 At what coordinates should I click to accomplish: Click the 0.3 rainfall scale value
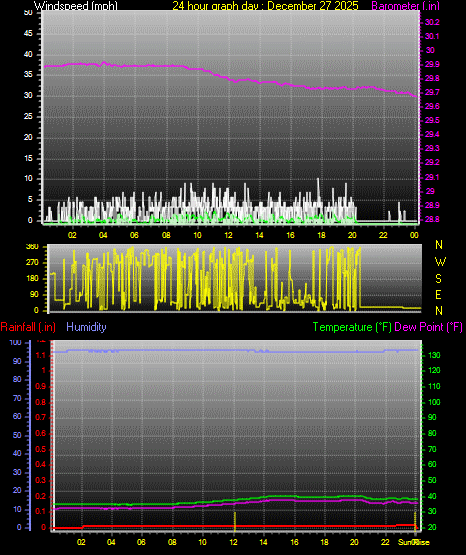coord(41,481)
